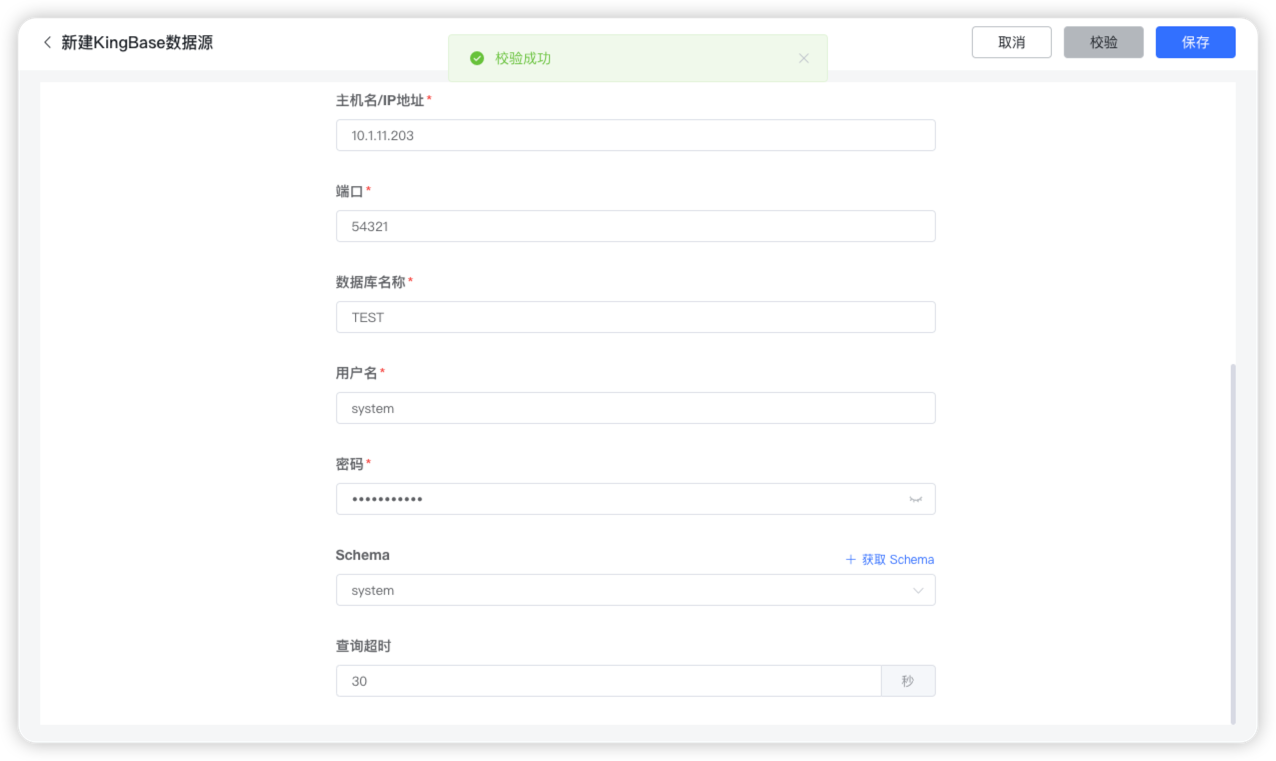Show password with the eye icon
The height and width of the screenshot is (761, 1276).
pyautogui.click(x=915, y=499)
